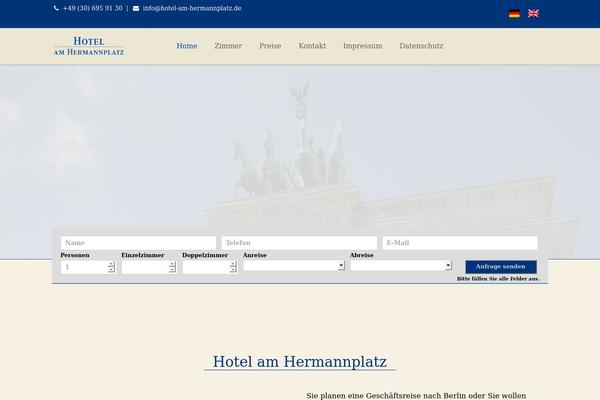Open the Preise menu item
This screenshot has height=400, width=600.
click(x=270, y=46)
